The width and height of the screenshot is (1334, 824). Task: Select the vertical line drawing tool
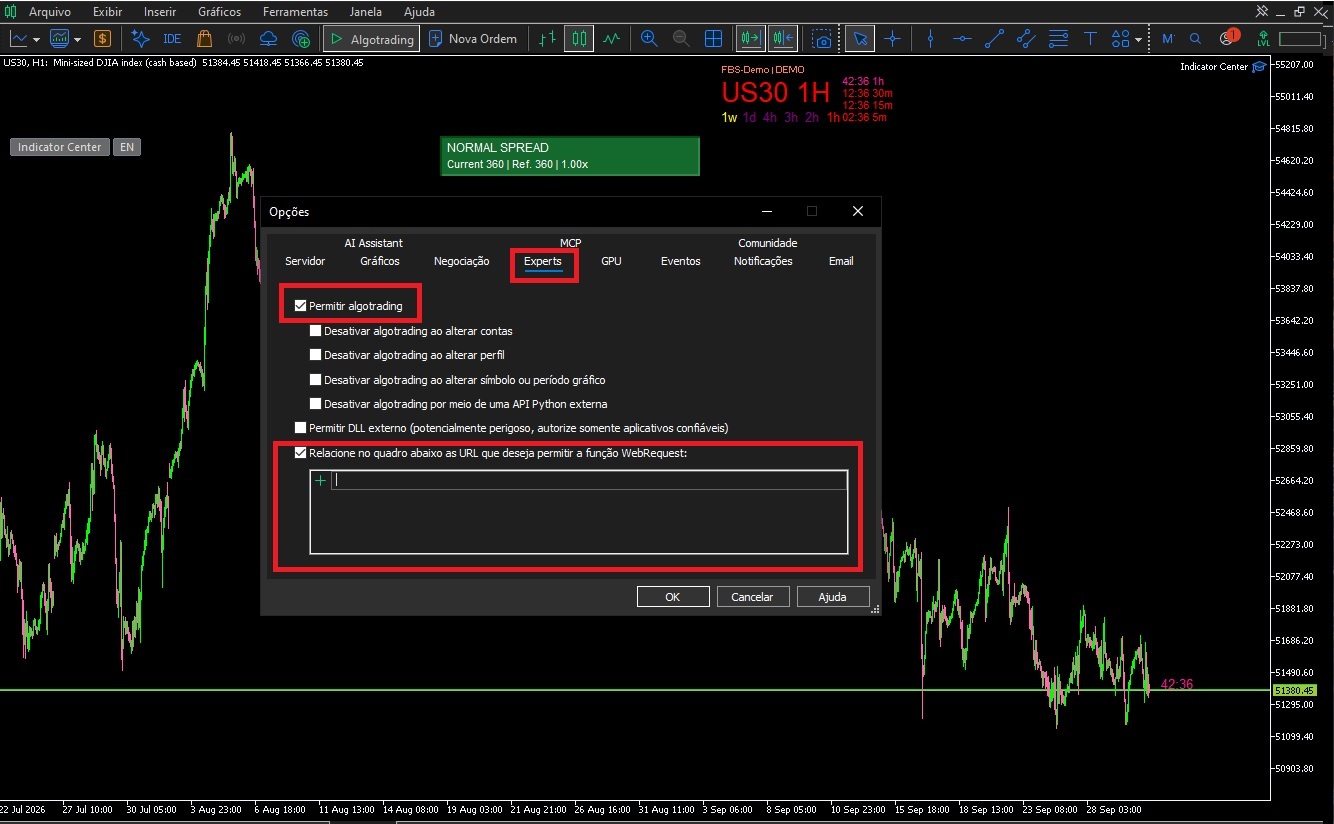[x=930, y=39]
